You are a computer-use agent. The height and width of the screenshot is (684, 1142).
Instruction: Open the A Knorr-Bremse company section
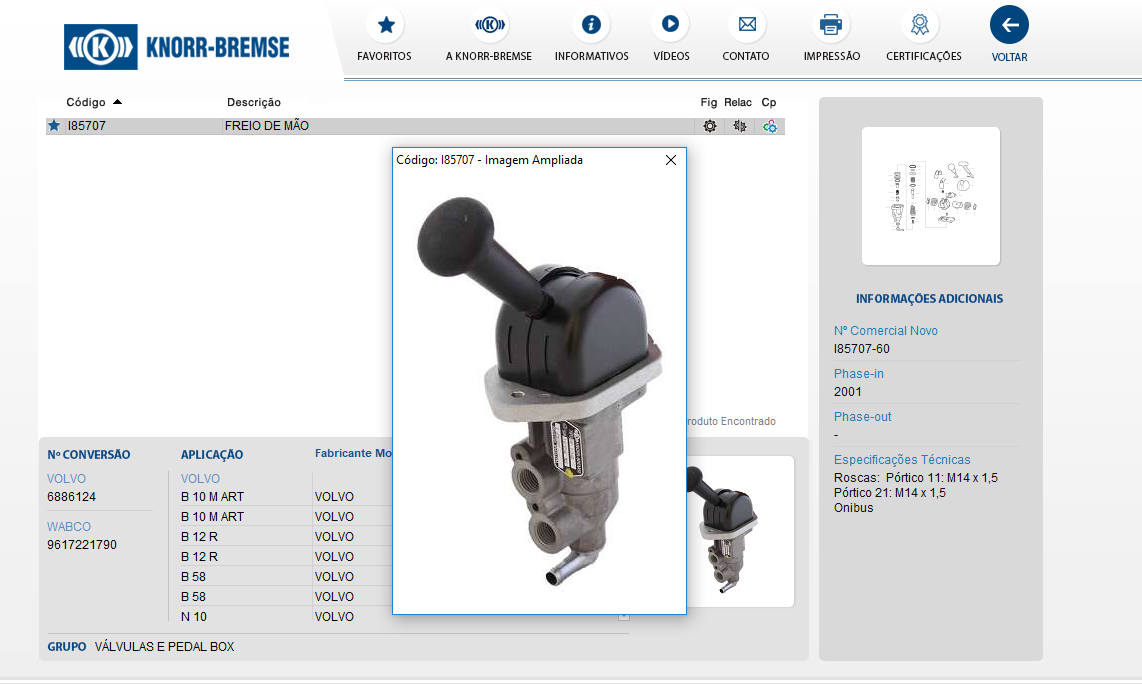489,25
